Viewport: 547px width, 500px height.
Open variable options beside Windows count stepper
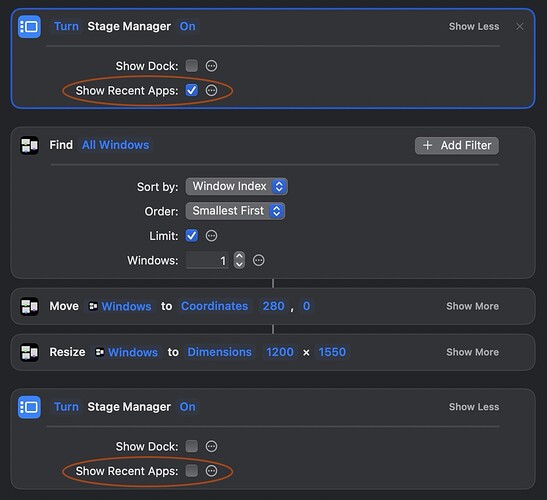(258, 260)
